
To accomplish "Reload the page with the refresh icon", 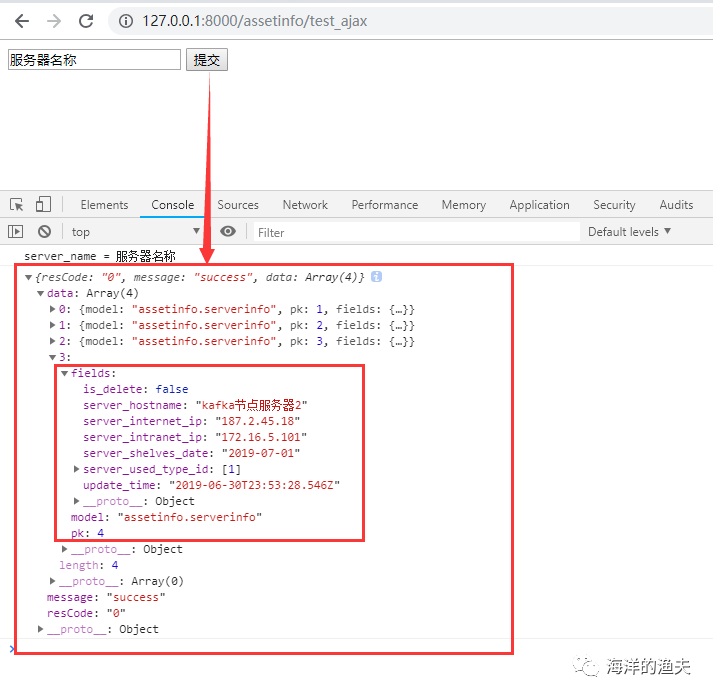I will coord(86,21).
